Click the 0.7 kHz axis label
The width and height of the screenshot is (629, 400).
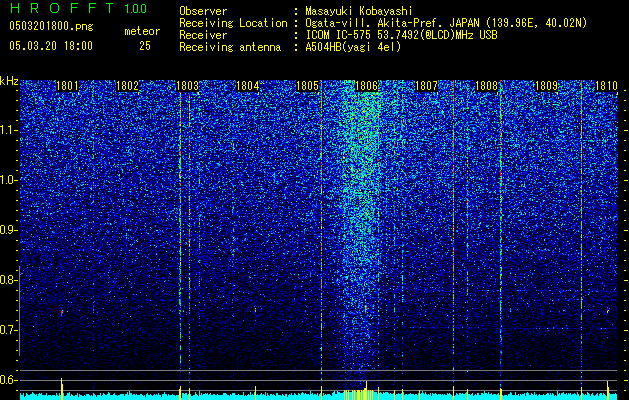(8, 330)
